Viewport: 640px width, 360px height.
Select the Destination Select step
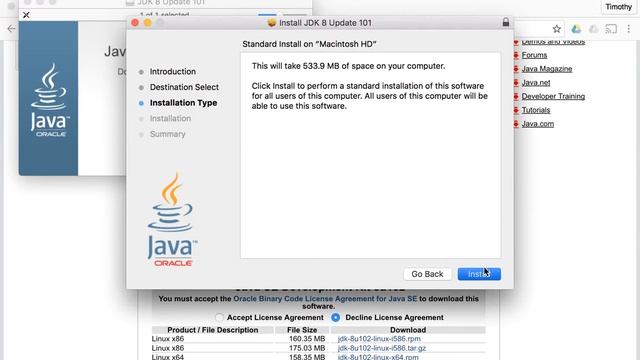[184, 87]
